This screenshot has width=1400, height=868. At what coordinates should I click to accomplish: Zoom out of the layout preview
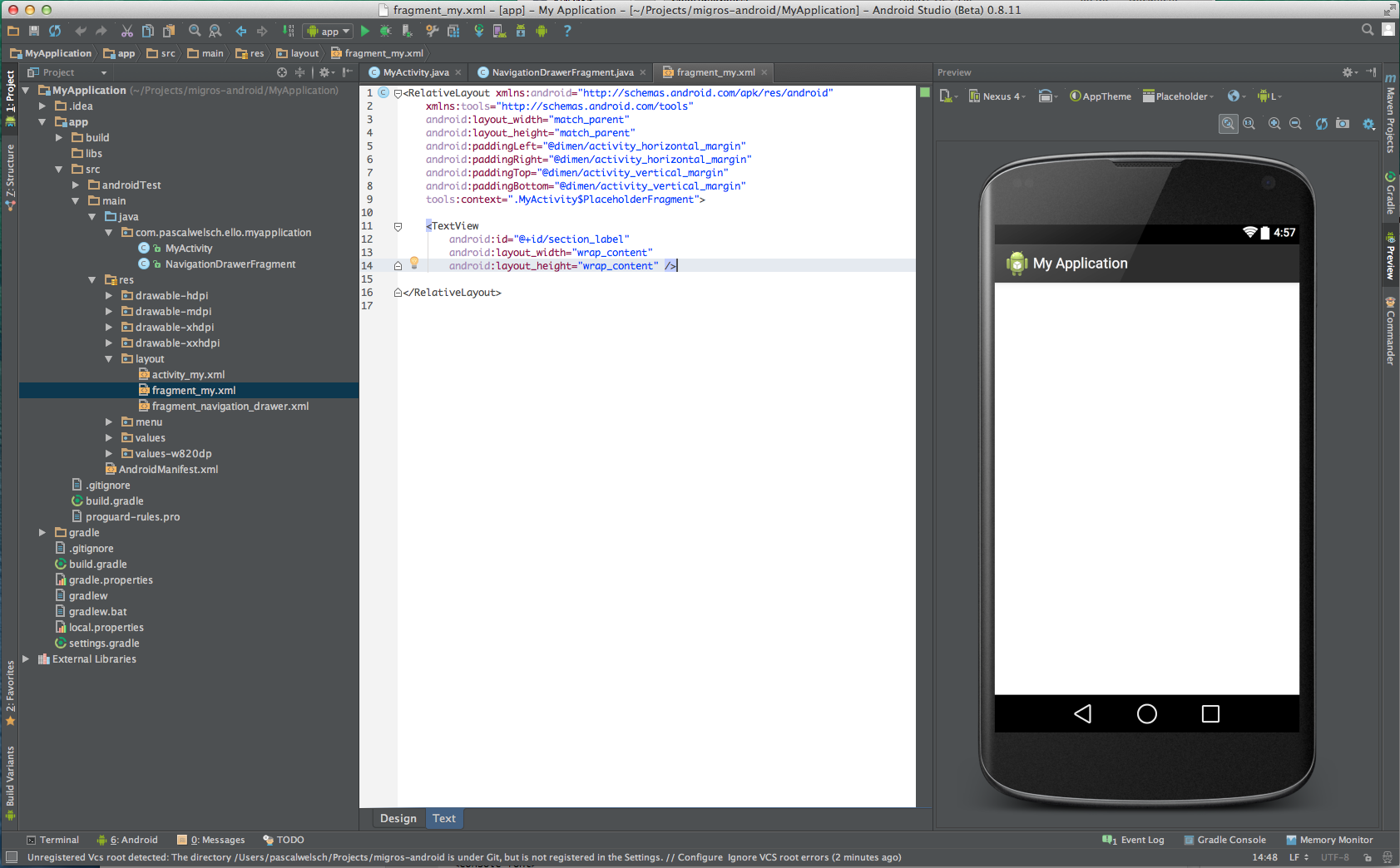tap(1295, 124)
